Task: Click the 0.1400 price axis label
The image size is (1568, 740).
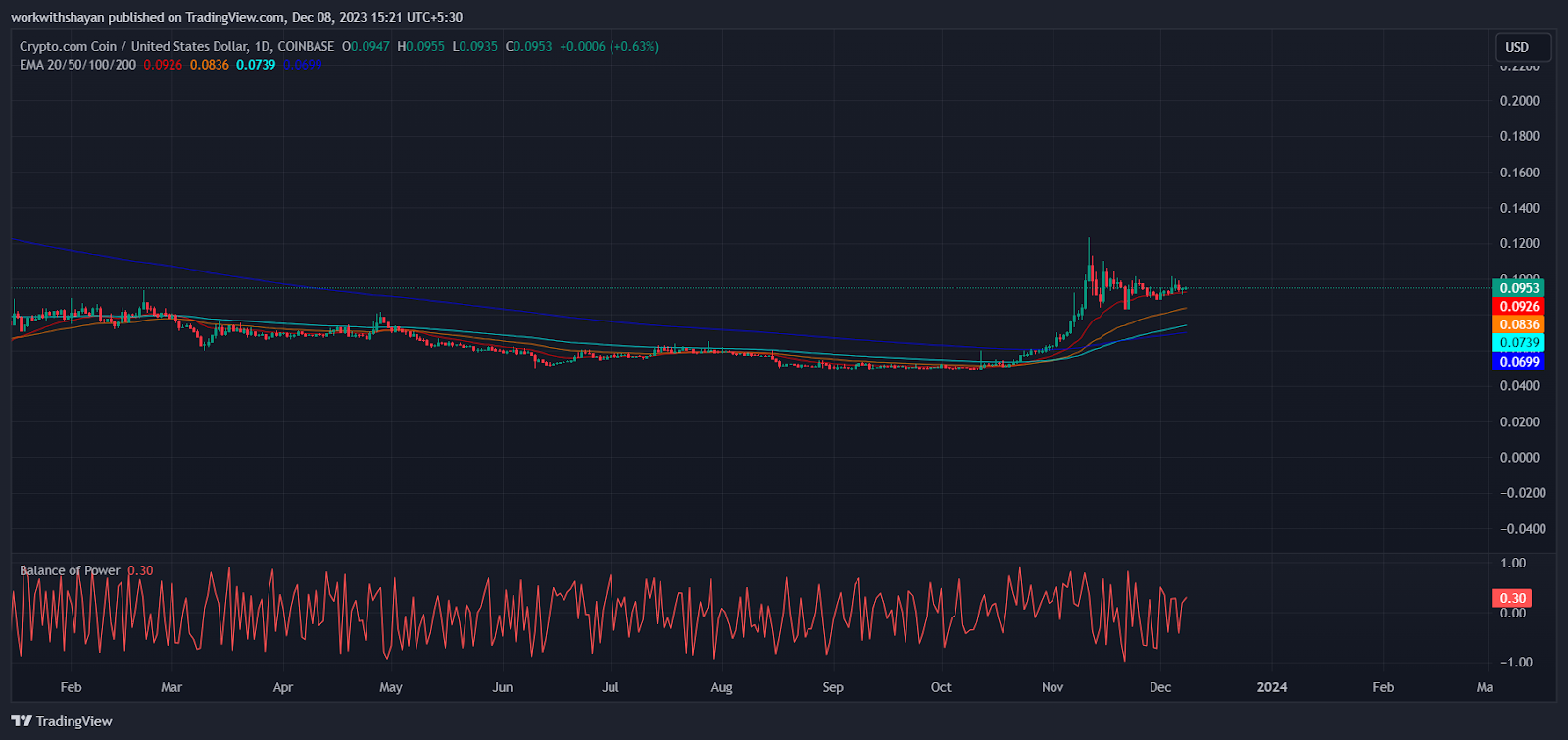Action: [1520, 208]
